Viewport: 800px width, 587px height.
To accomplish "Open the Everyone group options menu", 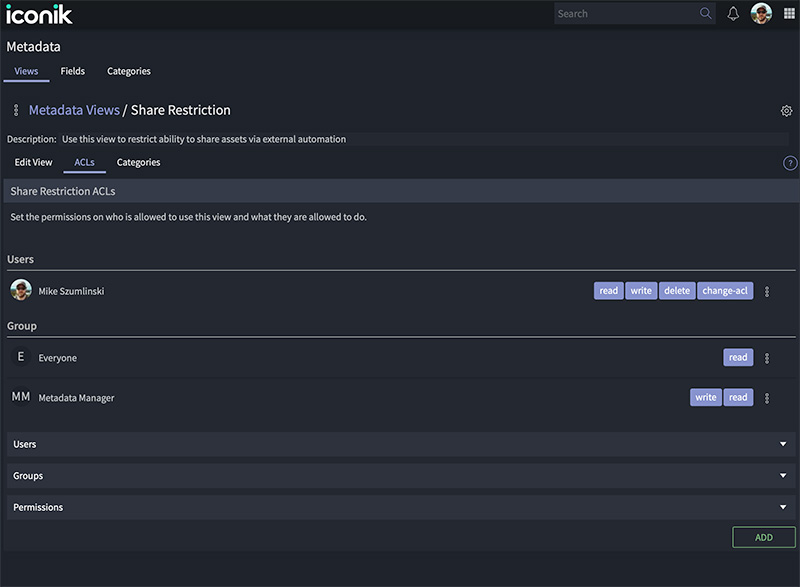I will click(x=767, y=358).
